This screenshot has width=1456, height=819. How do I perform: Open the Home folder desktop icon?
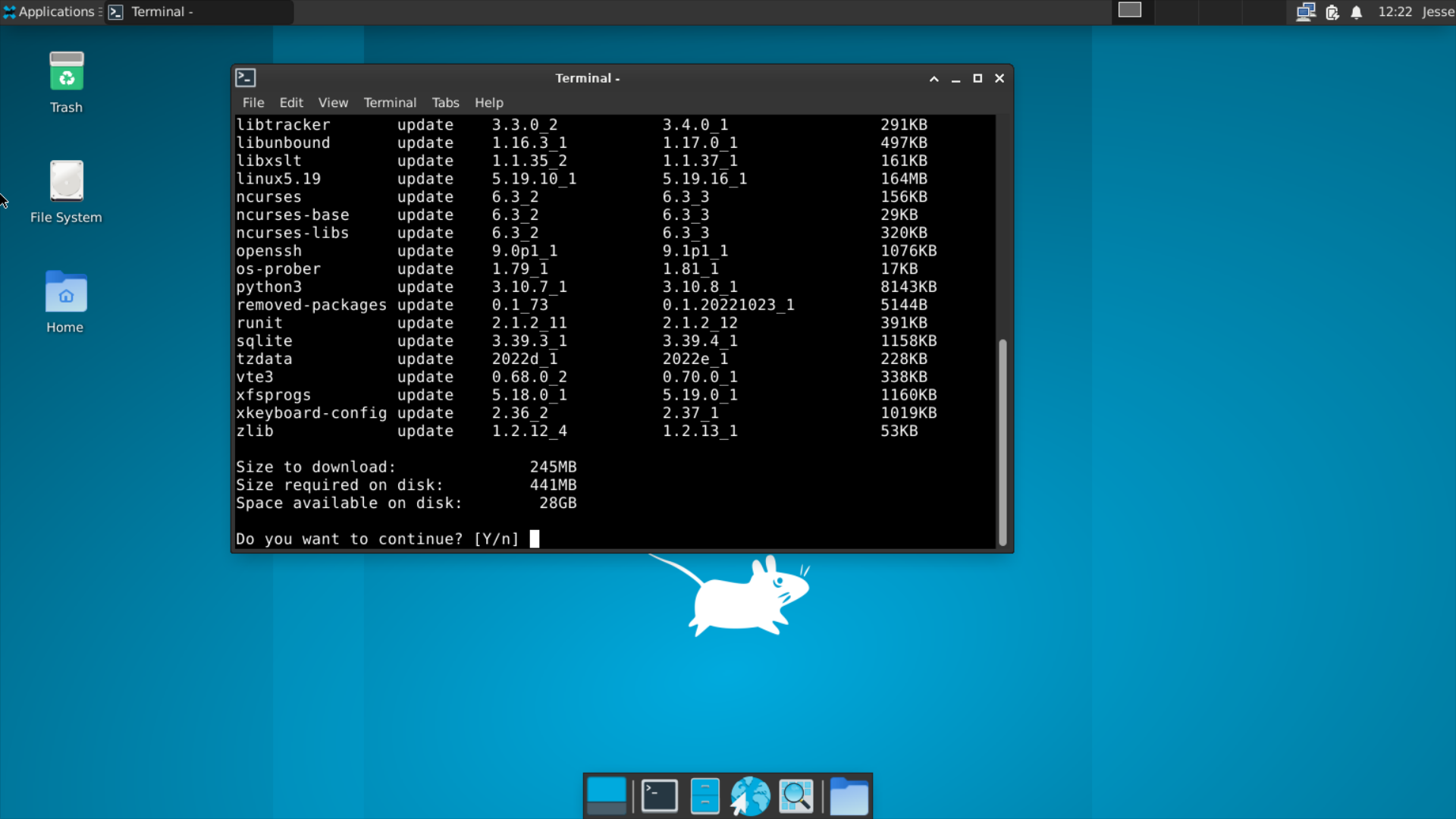(66, 302)
